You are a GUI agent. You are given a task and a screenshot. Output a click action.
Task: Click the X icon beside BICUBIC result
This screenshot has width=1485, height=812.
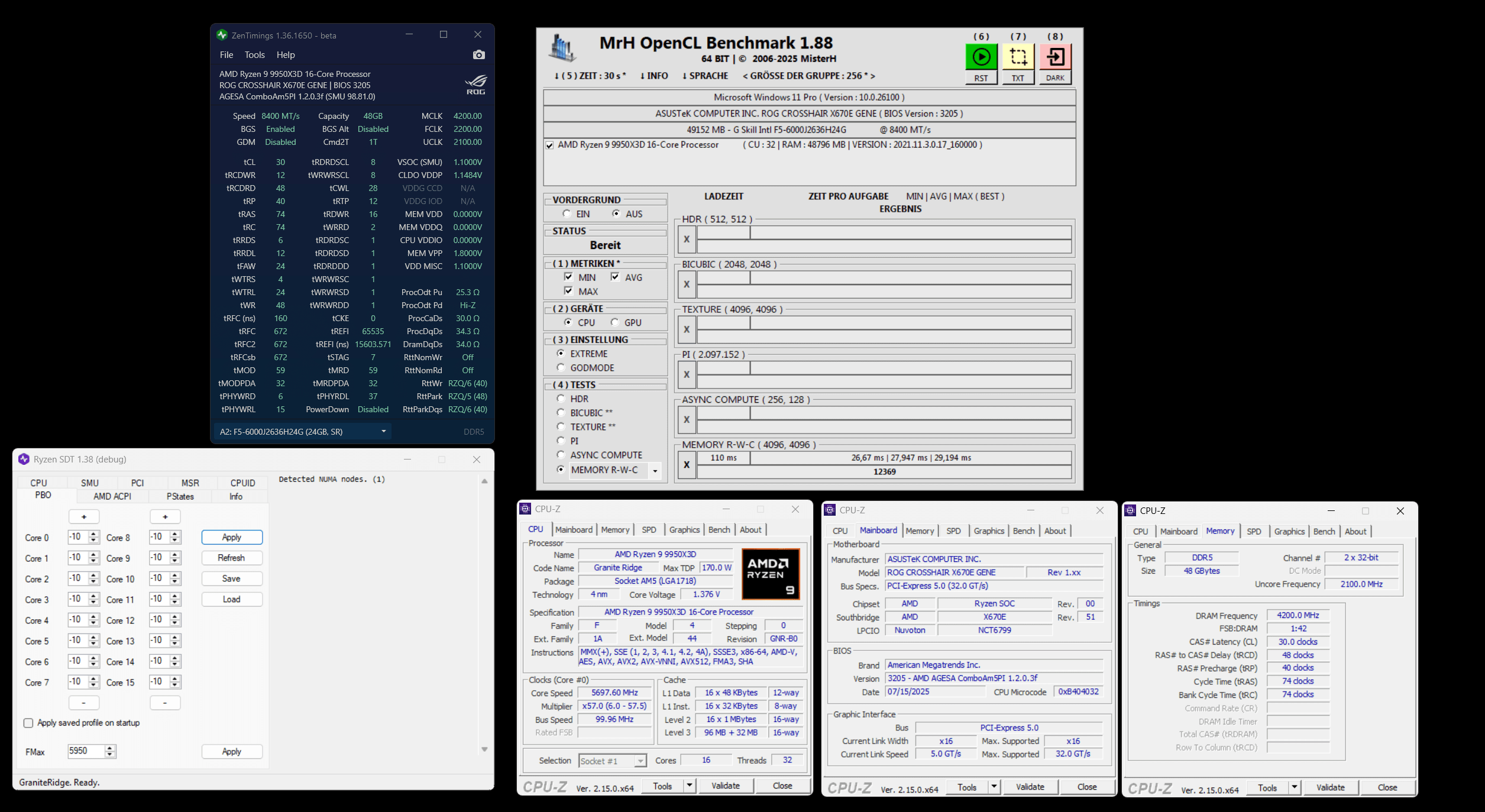coord(687,284)
